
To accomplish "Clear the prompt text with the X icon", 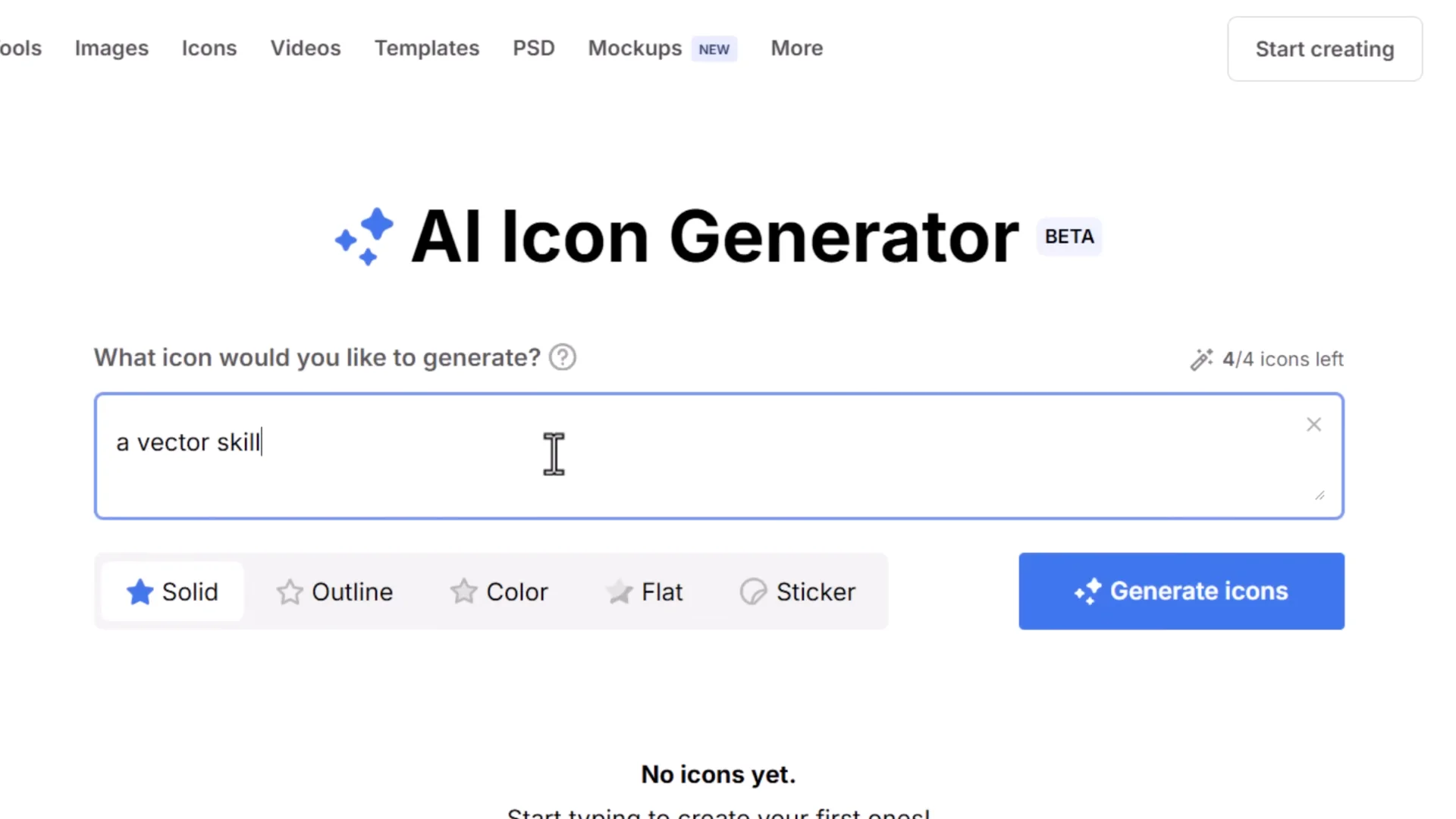I will (x=1313, y=425).
